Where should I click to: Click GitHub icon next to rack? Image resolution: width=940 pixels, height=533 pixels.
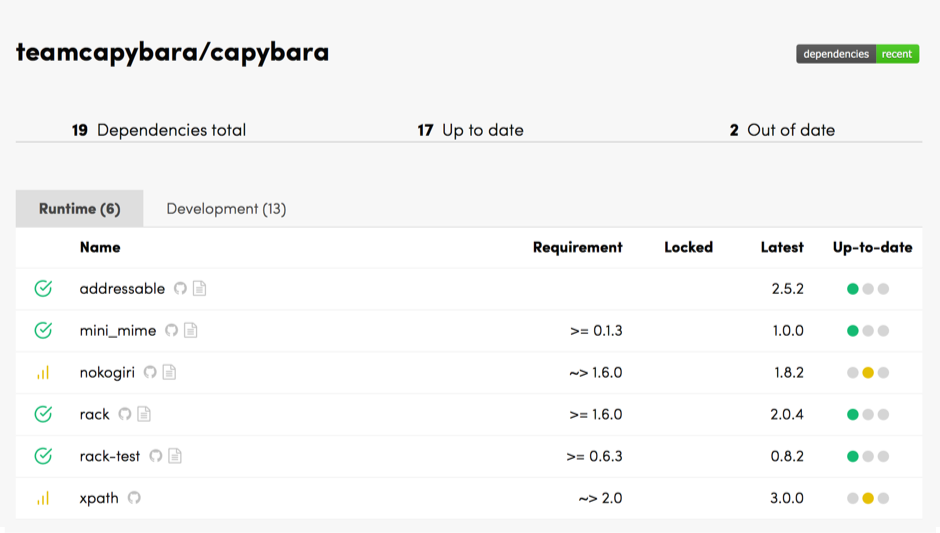pyautogui.click(x=125, y=414)
